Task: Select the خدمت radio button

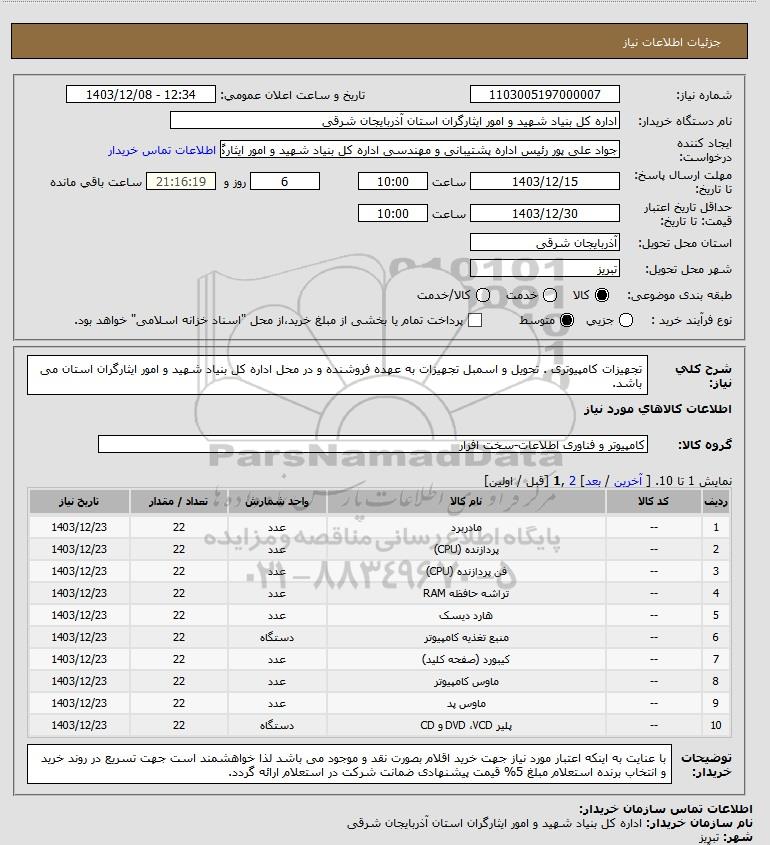Action: click(x=550, y=295)
